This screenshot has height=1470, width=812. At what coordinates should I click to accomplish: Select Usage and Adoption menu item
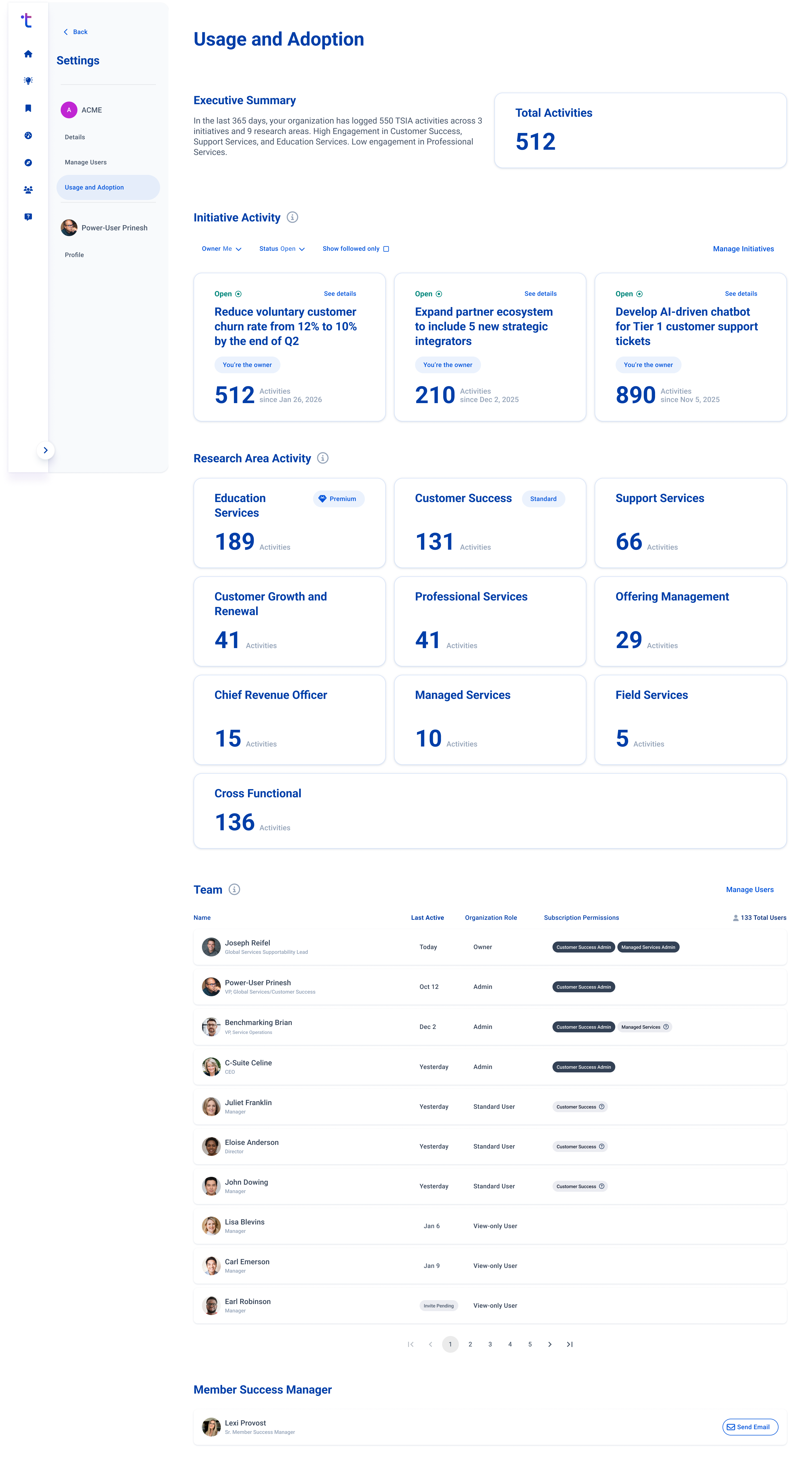click(108, 187)
